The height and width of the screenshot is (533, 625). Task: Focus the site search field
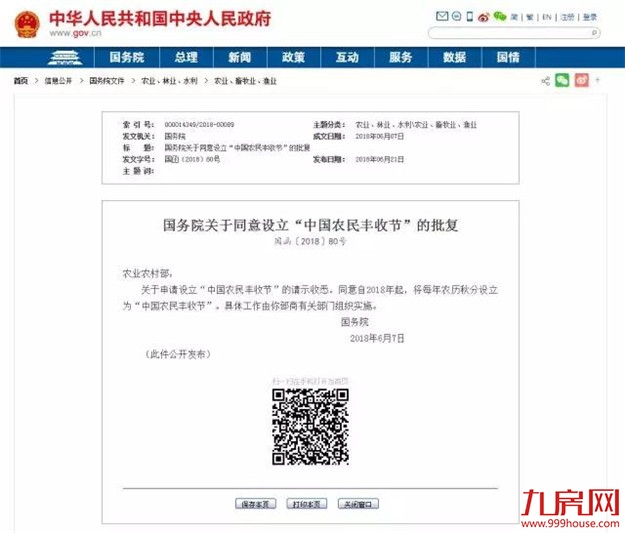(x=514, y=33)
